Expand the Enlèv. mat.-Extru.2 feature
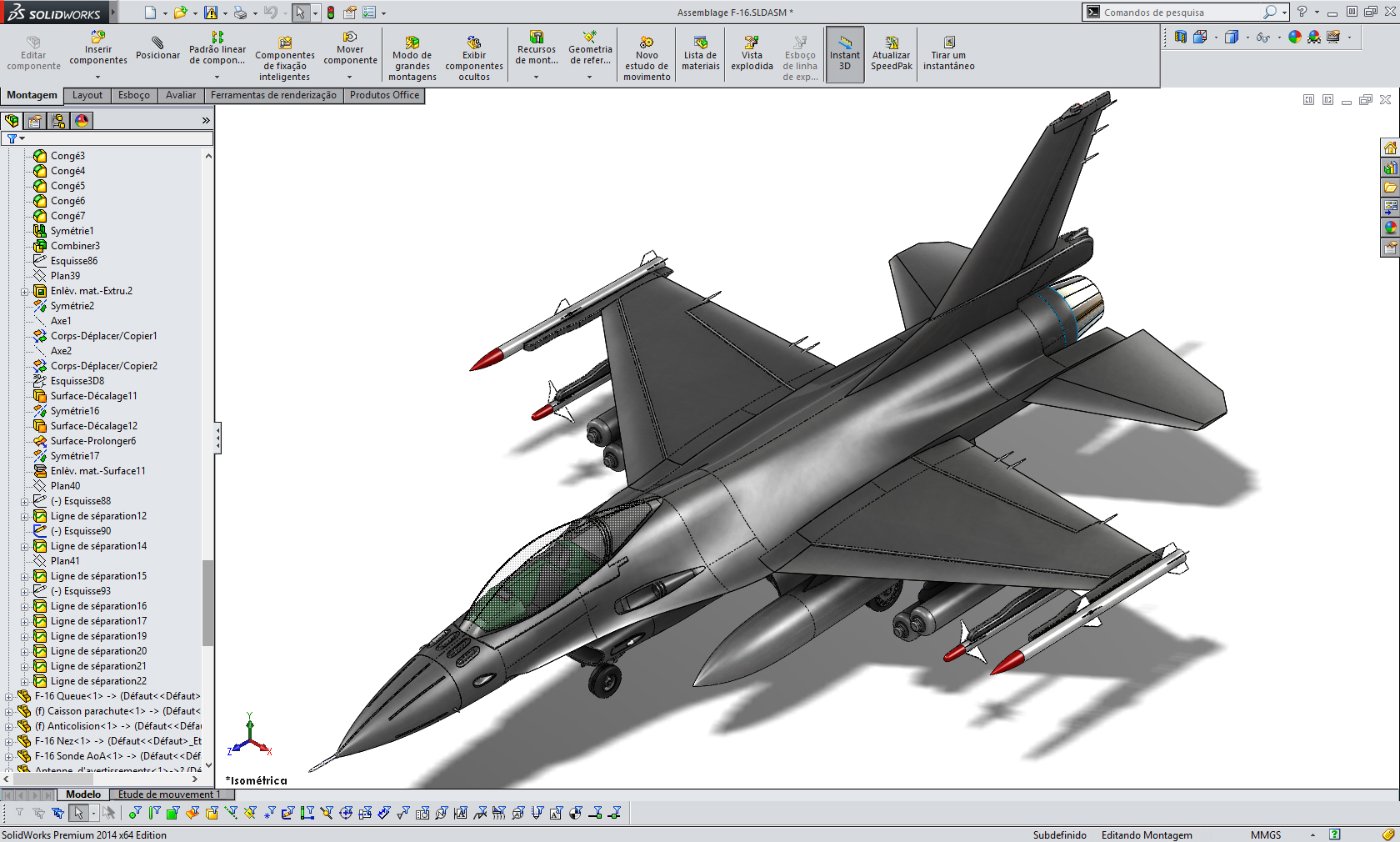Viewport: 1400px width, 842px height. [25, 292]
